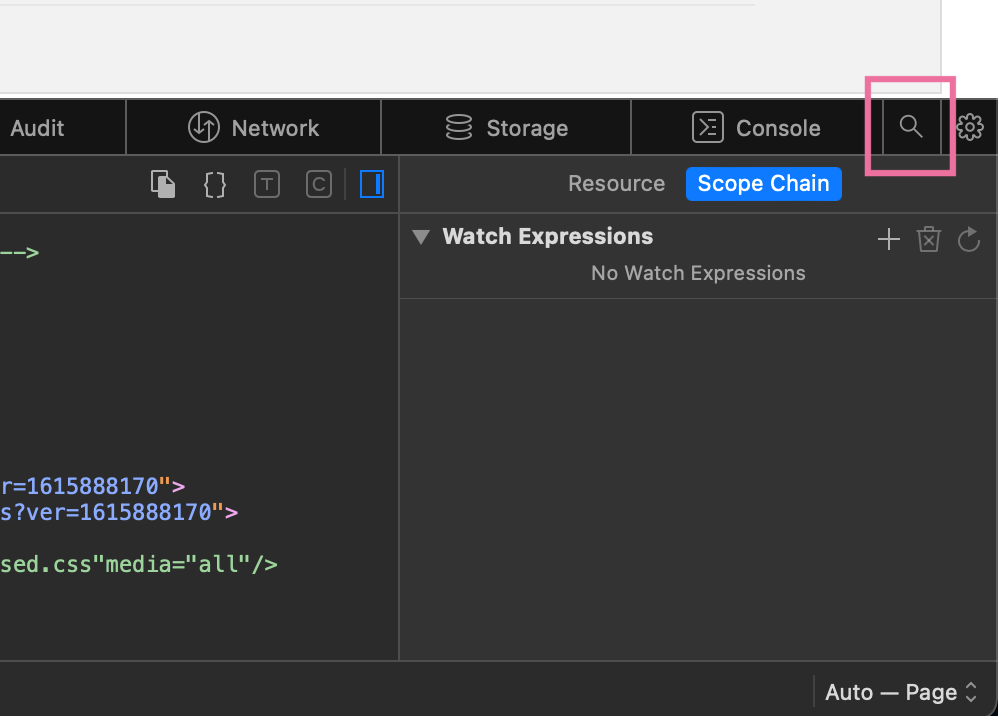The image size is (998, 716).
Task: Select the Audit tab
Action: (x=38, y=128)
